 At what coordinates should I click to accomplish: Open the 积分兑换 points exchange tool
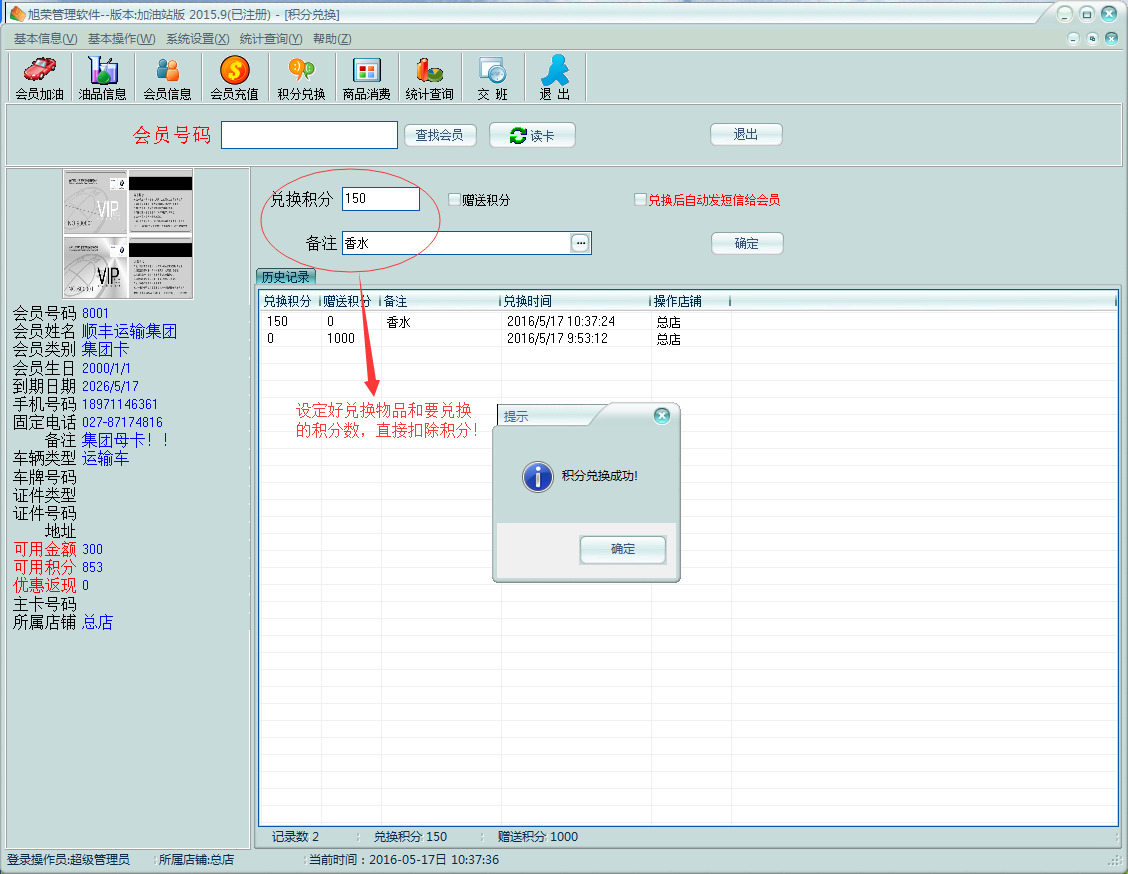coord(301,78)
